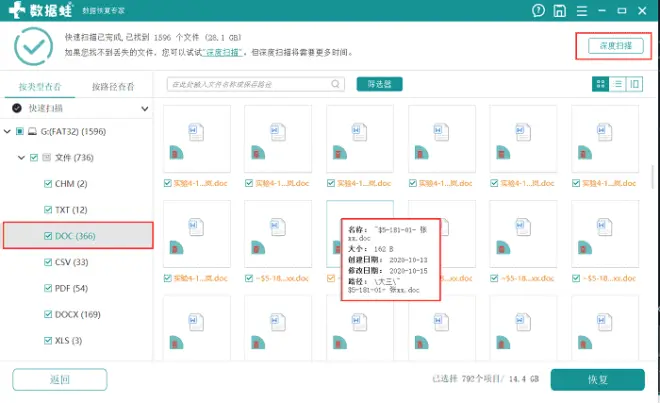This screenshot has width=660, height=403.
Task: Click the "已选择 792个项目/ 14.4 GB" status text
Action: tap(486, 379)
